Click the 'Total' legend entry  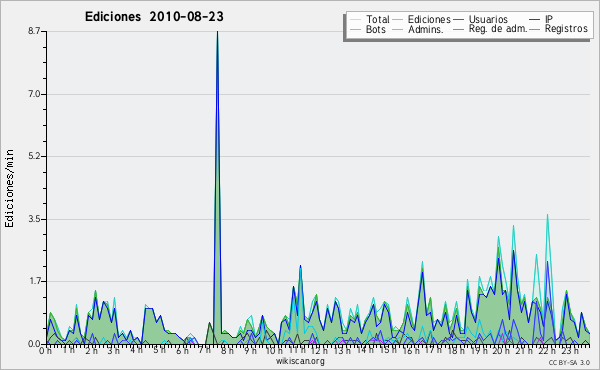[x=377, y=19]
